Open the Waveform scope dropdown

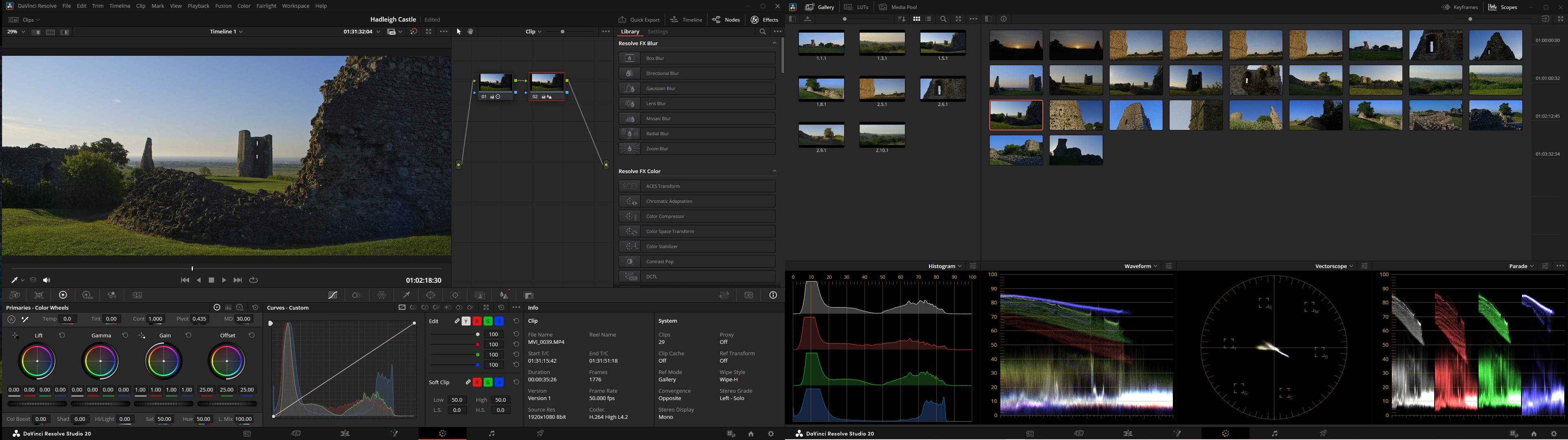(1141, 266)
